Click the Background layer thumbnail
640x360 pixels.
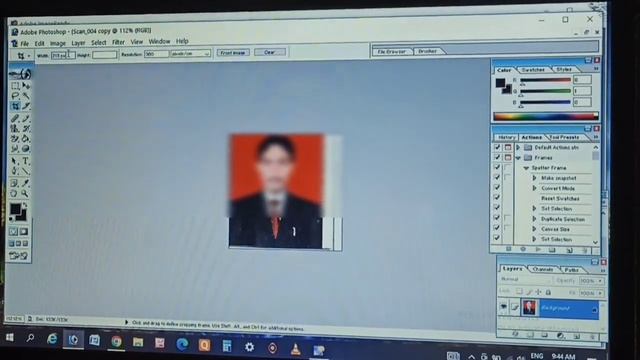[x=529, y=307]
